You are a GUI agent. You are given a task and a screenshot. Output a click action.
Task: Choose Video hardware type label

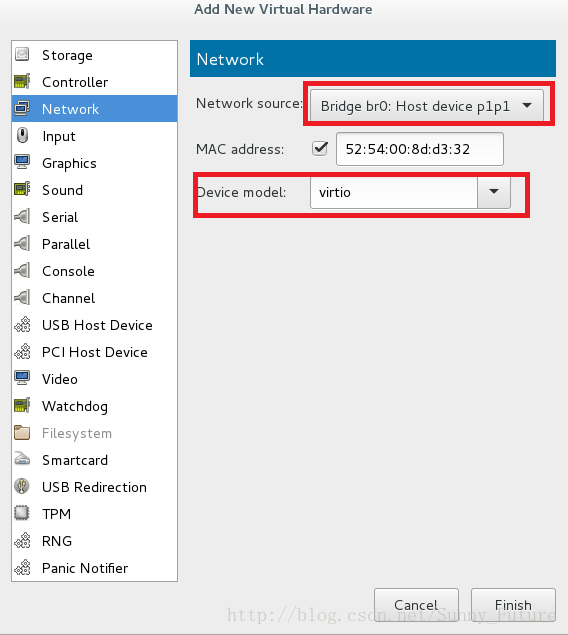[60, 379]
